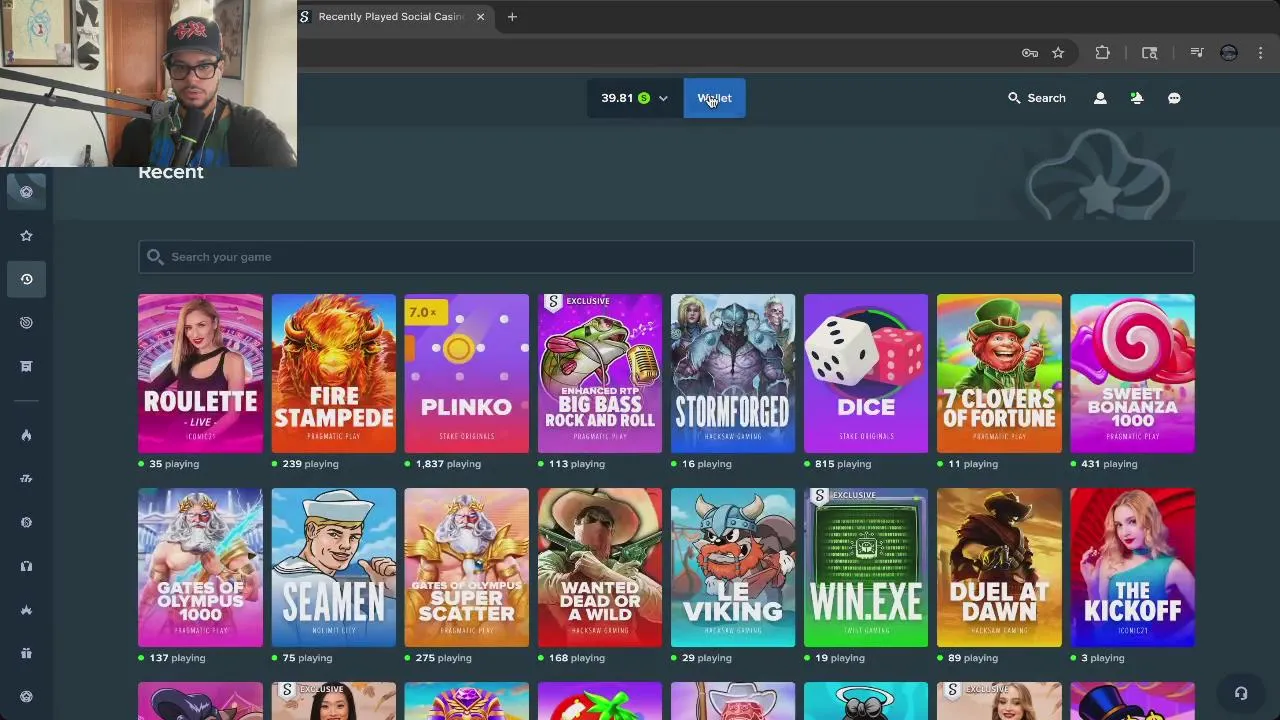Open the Stormforged game
Image resolution: width=1280 pixels, height=720 pixels.
click(x=733, y=373)
